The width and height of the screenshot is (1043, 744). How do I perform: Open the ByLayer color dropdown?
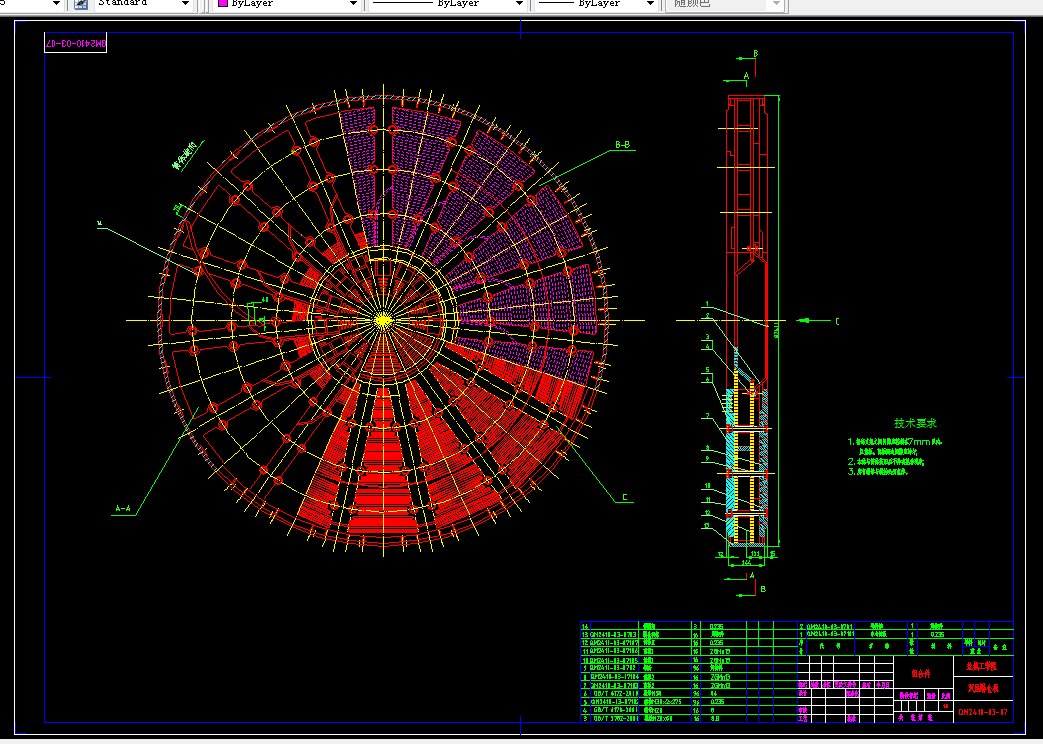pos(353,3)
